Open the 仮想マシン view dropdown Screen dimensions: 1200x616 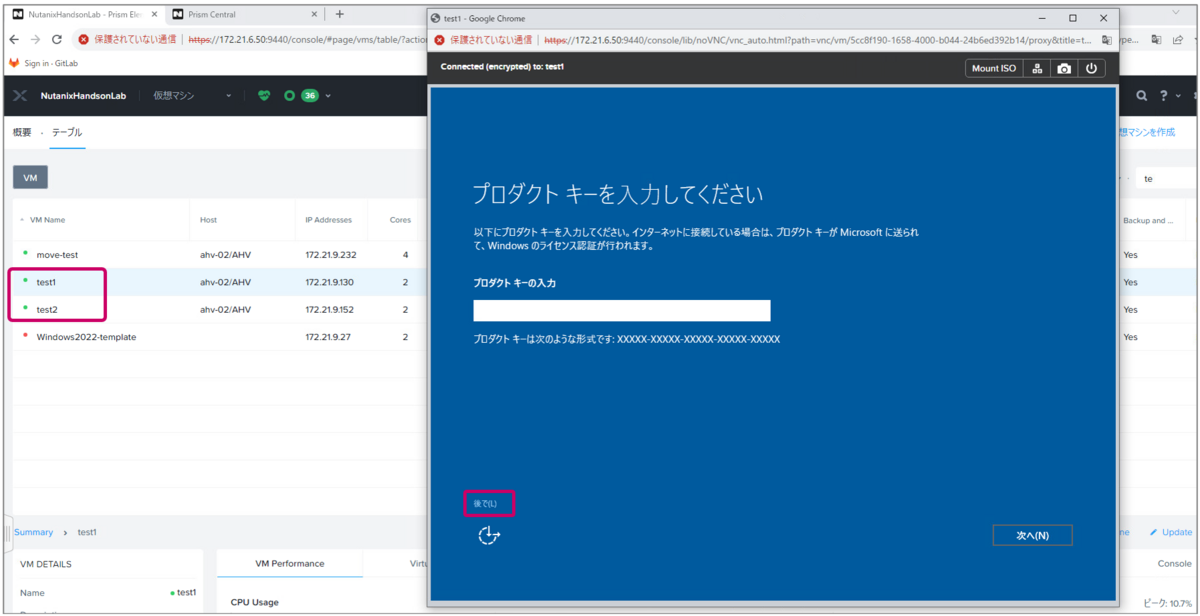(x=192, y=96)
